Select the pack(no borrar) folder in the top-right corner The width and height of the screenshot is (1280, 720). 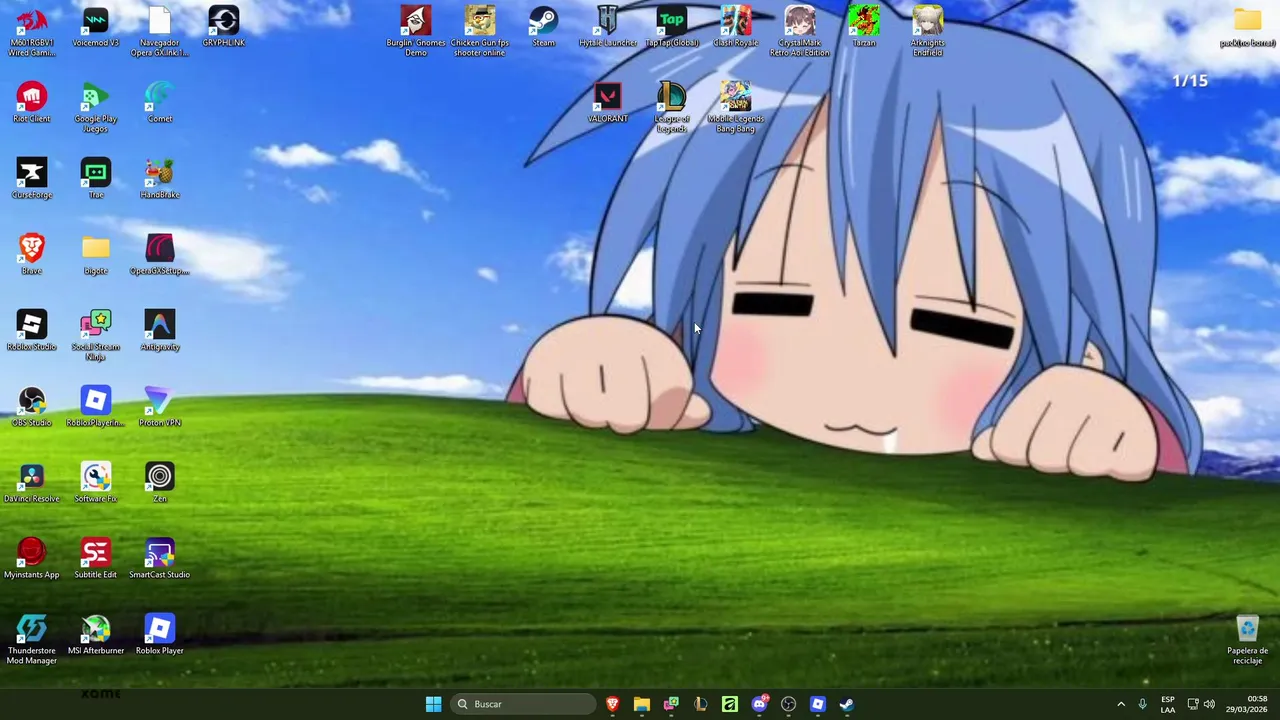pyautogui.click(x=1247, y=28)
